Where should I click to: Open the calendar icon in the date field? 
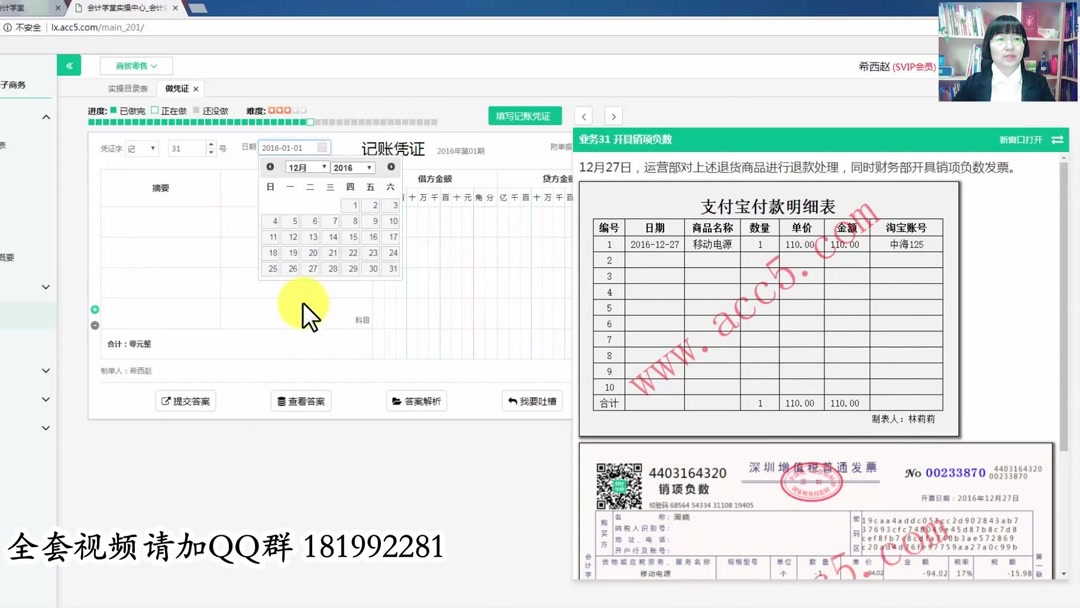(x=322, y=146)
